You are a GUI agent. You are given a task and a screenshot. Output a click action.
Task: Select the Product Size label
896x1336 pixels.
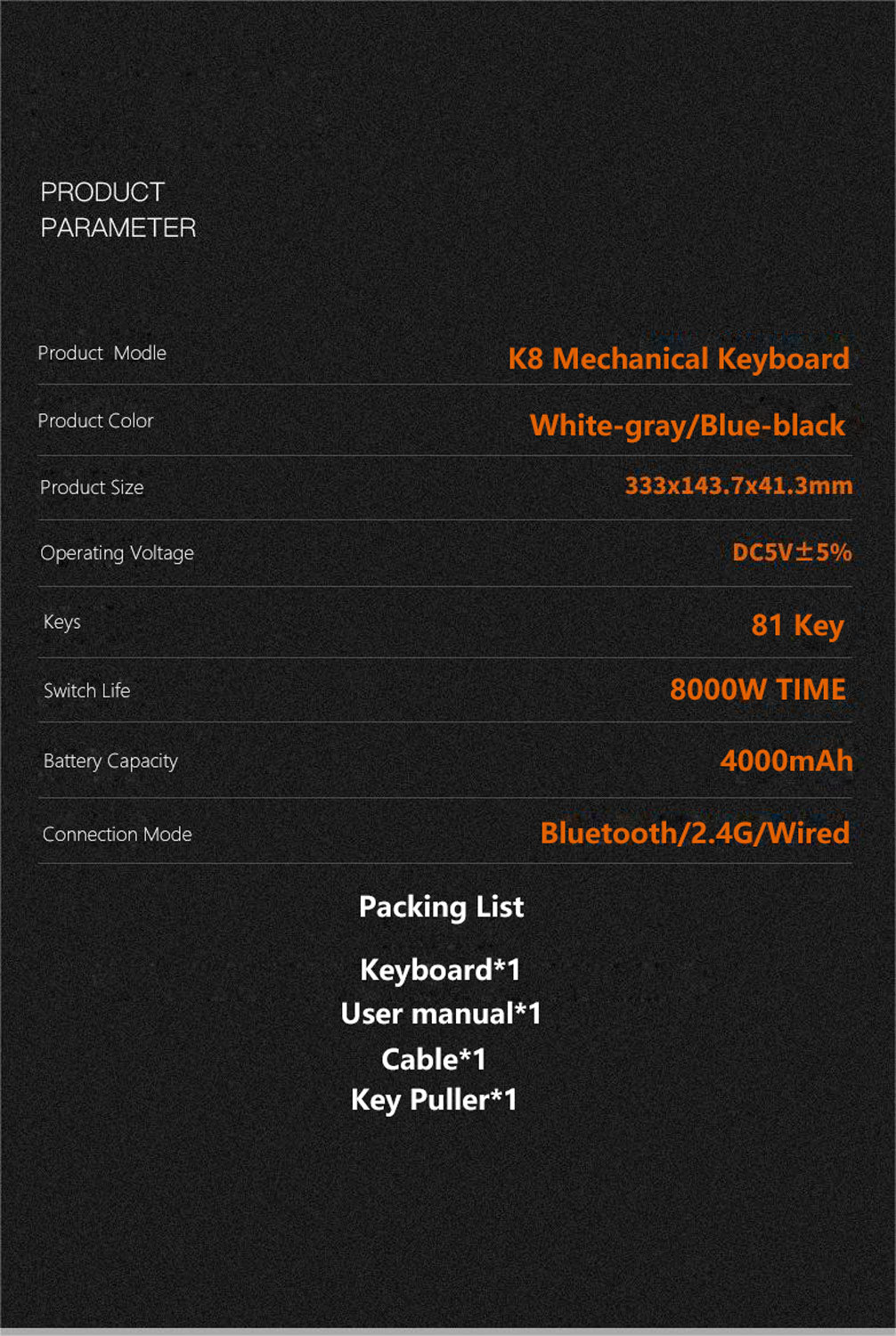tap(92, 487)
